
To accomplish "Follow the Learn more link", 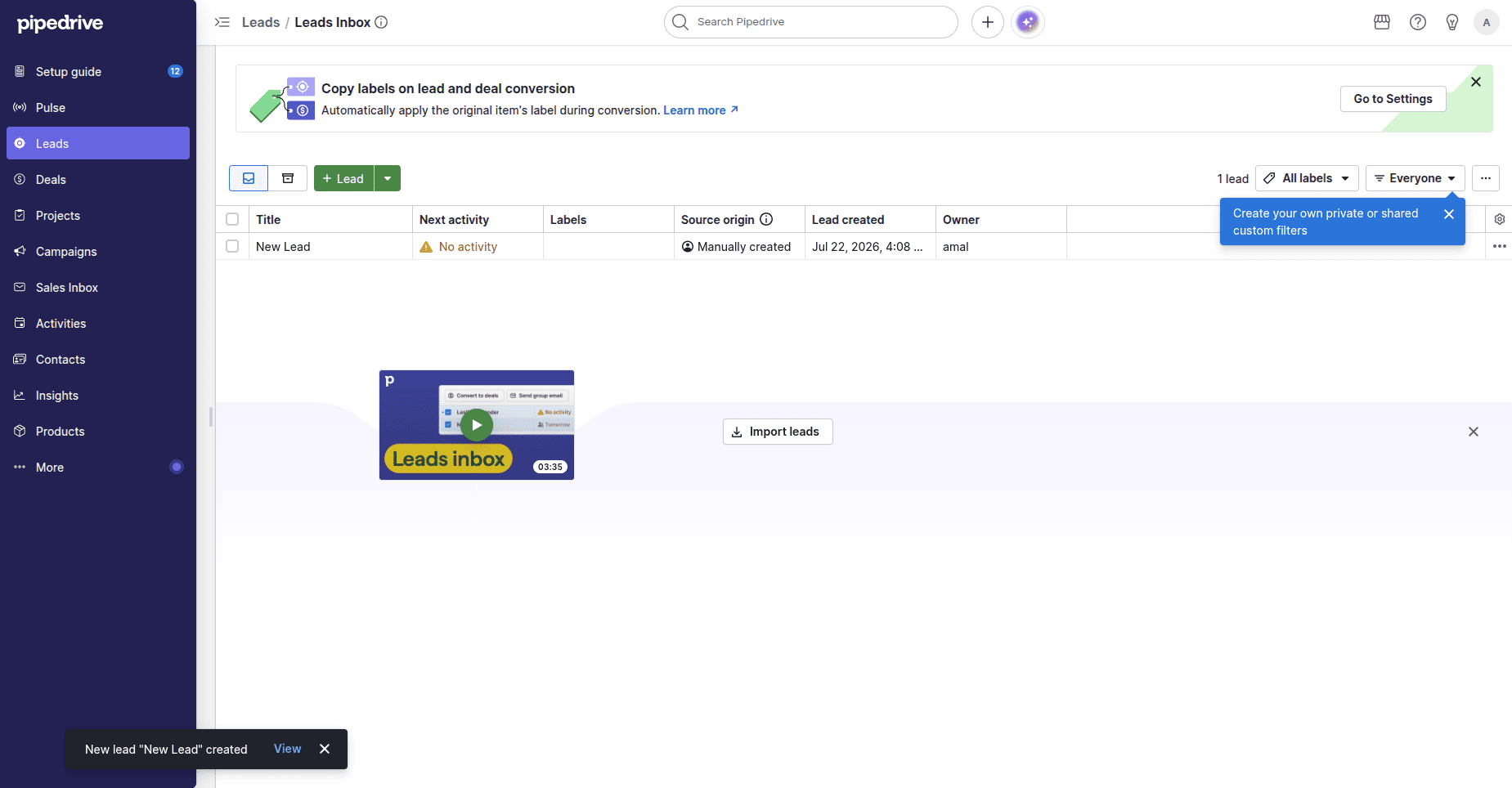I will pos(701,110).
